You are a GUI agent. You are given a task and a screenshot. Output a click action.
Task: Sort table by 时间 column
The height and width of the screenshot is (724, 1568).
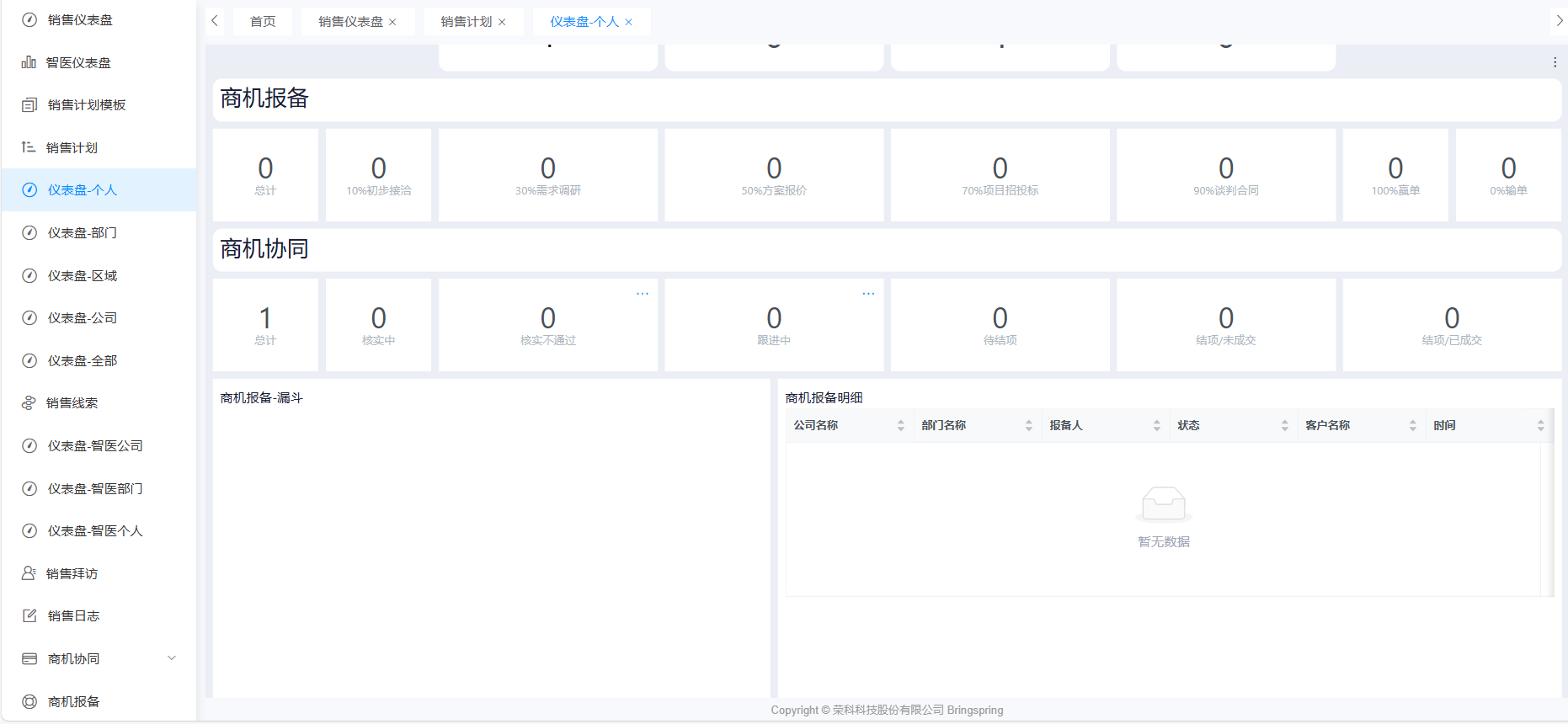tap(1540, 426)
